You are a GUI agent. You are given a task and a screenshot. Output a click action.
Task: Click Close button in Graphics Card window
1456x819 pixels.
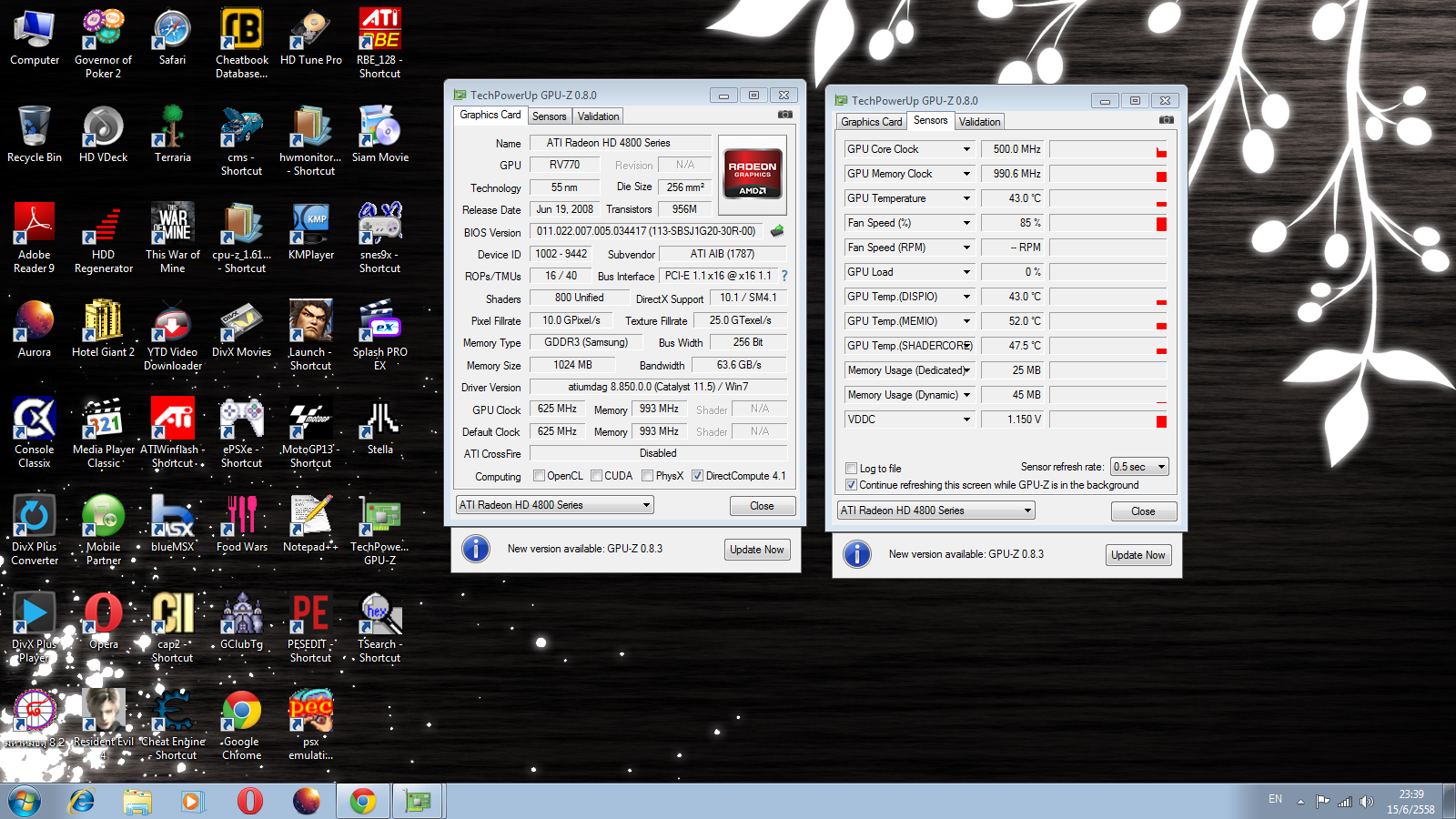tap(763, 506)
